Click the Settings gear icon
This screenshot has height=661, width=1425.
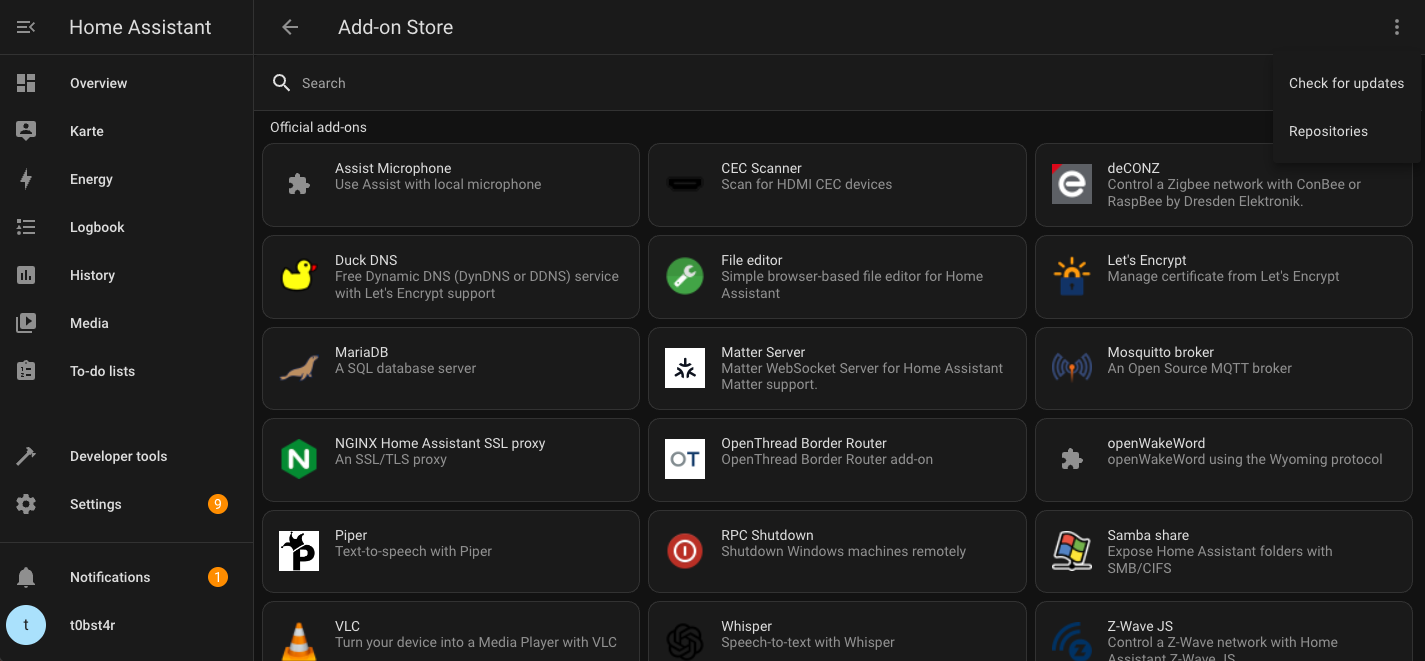point(26,504)
